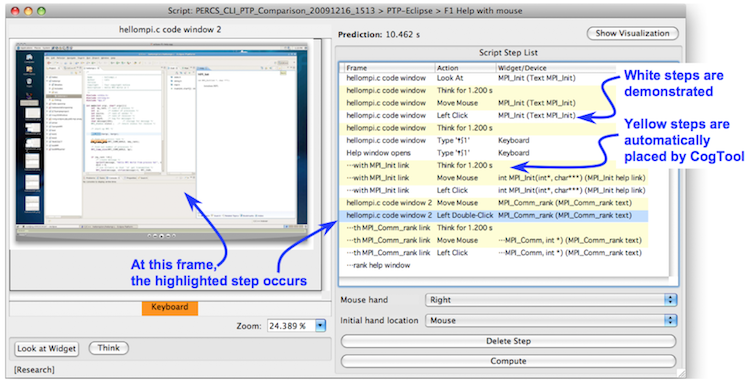The height and width of the screenshot is (381, 756).
Task: Open the Initial hand location dropdown
Action: [551, 320]
